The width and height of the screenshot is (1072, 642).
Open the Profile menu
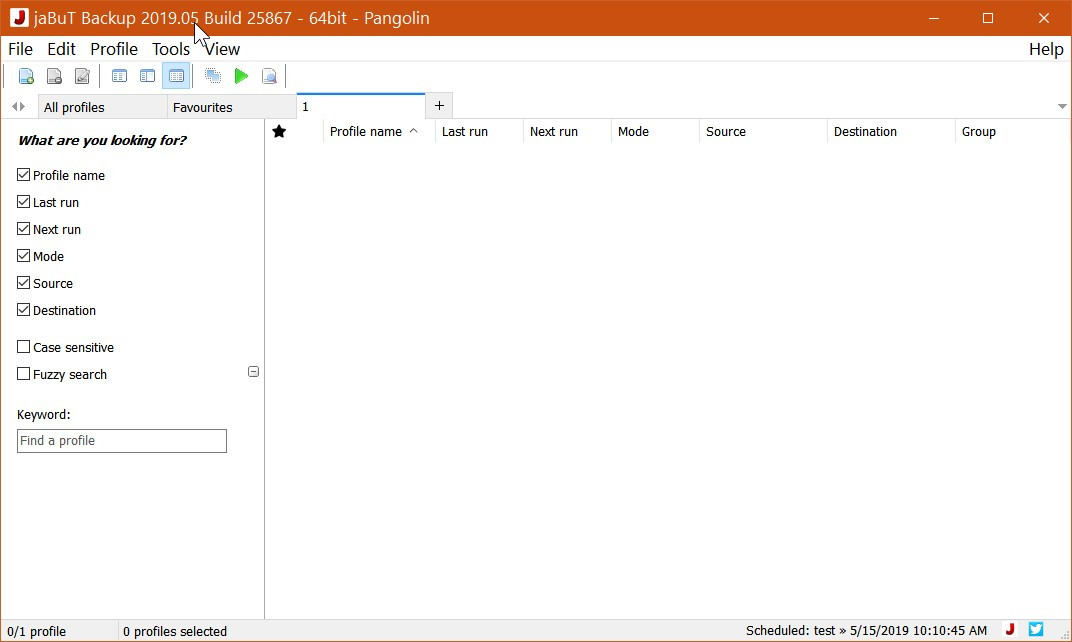(114, 49)
